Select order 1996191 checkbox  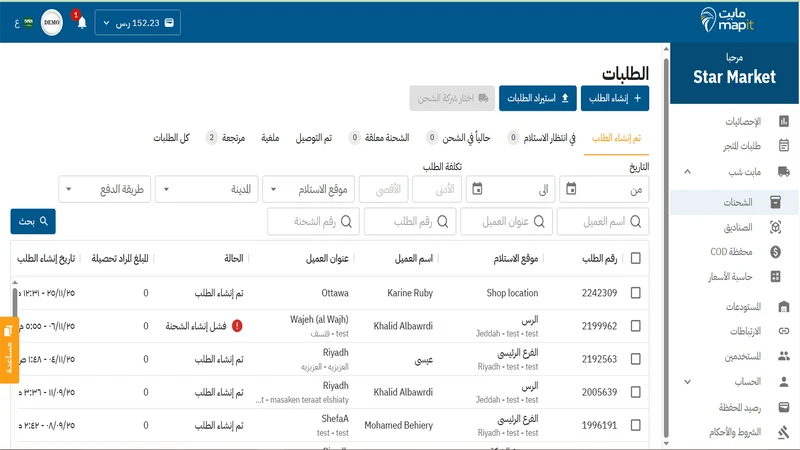coord(635,425)
